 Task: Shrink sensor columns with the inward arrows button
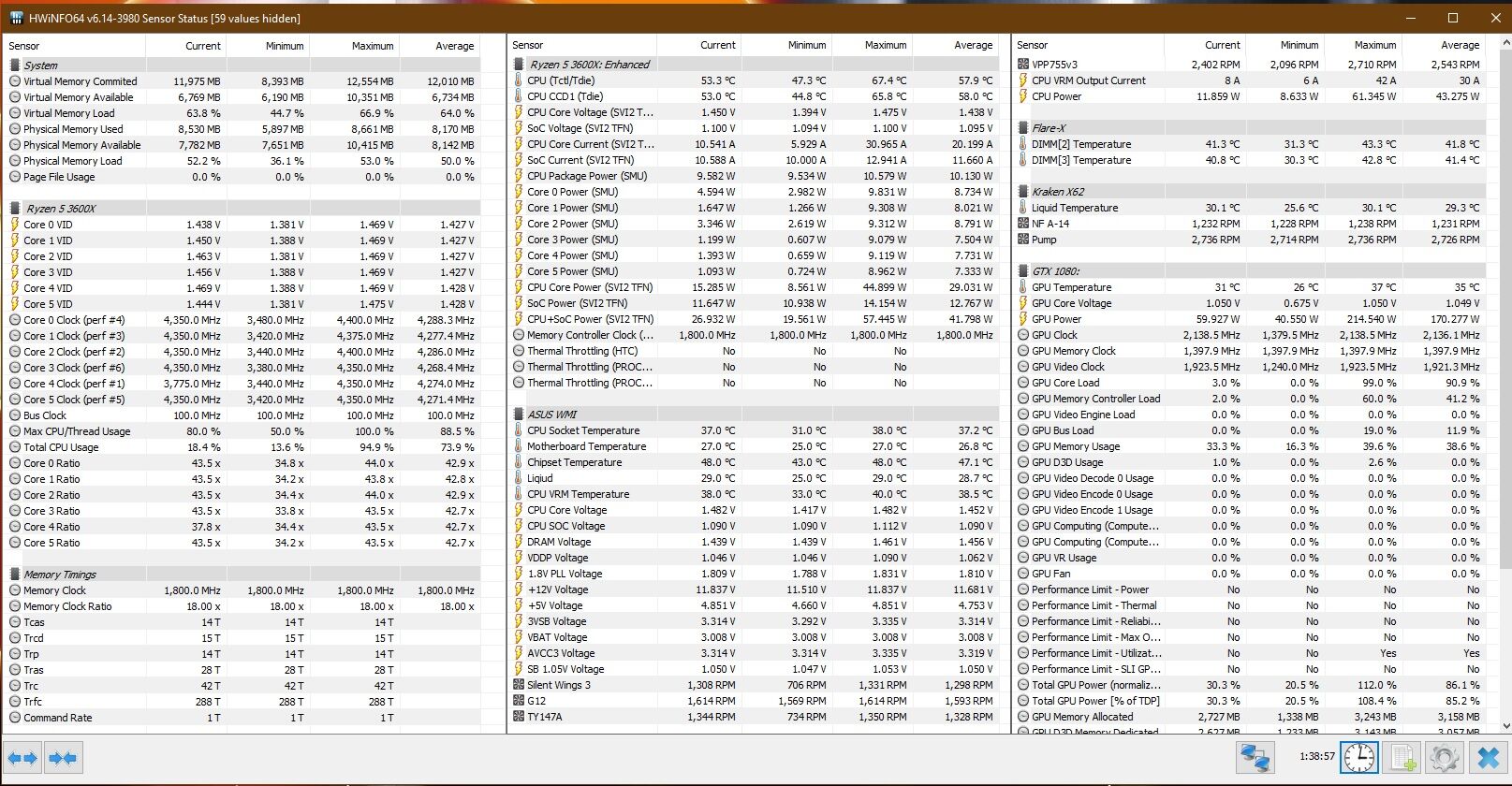[x=63, y=758]
